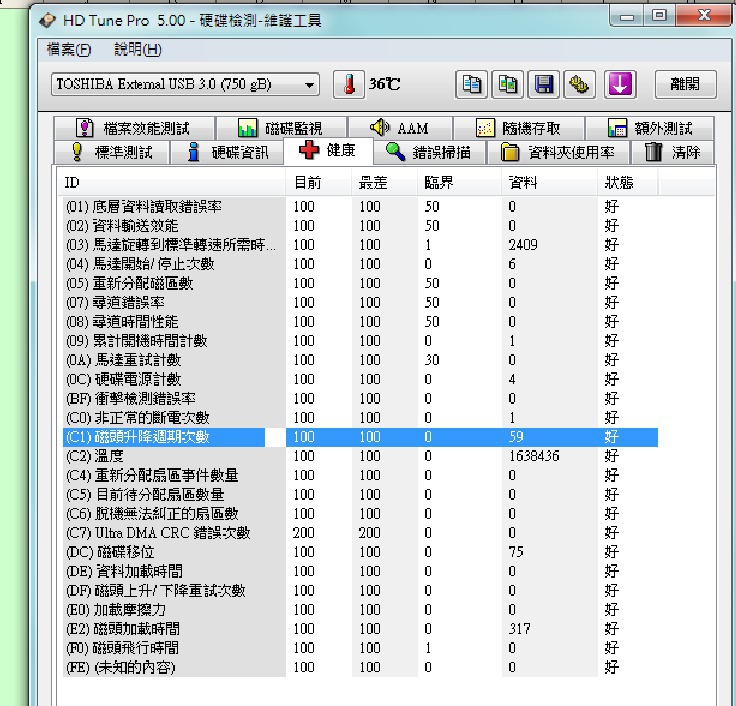Viewport: 736px width, 706px height.
Task: Click the floppy disk save icon
Action: pos(544,84)
